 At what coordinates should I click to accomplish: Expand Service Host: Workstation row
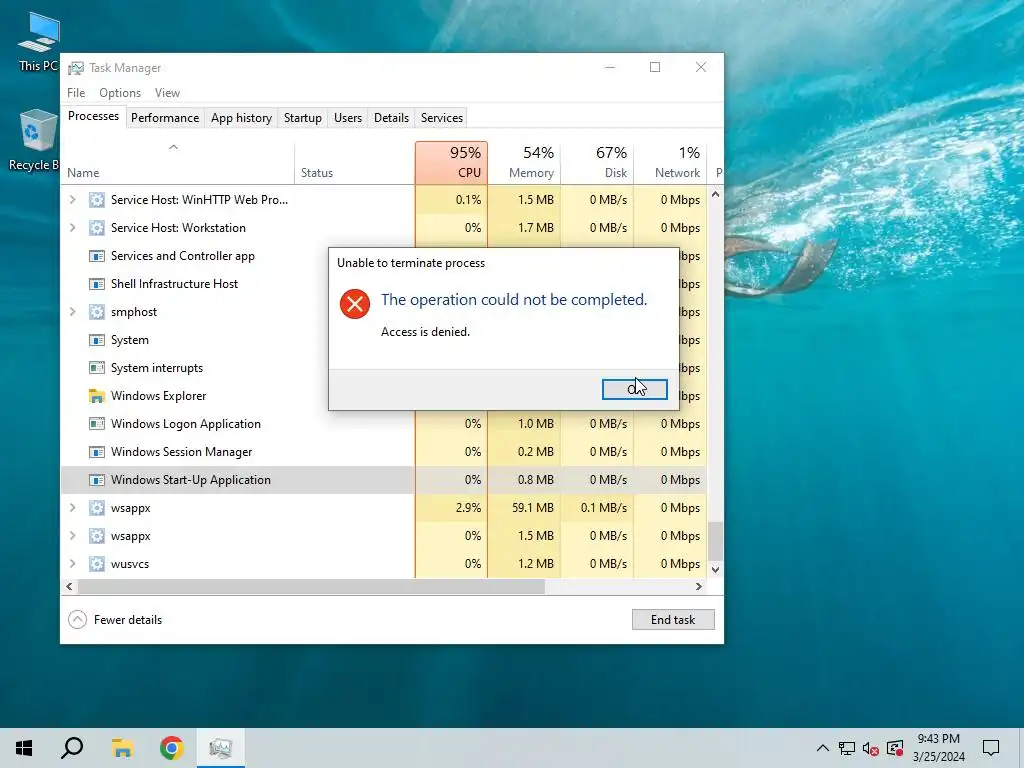coord(72,228)
